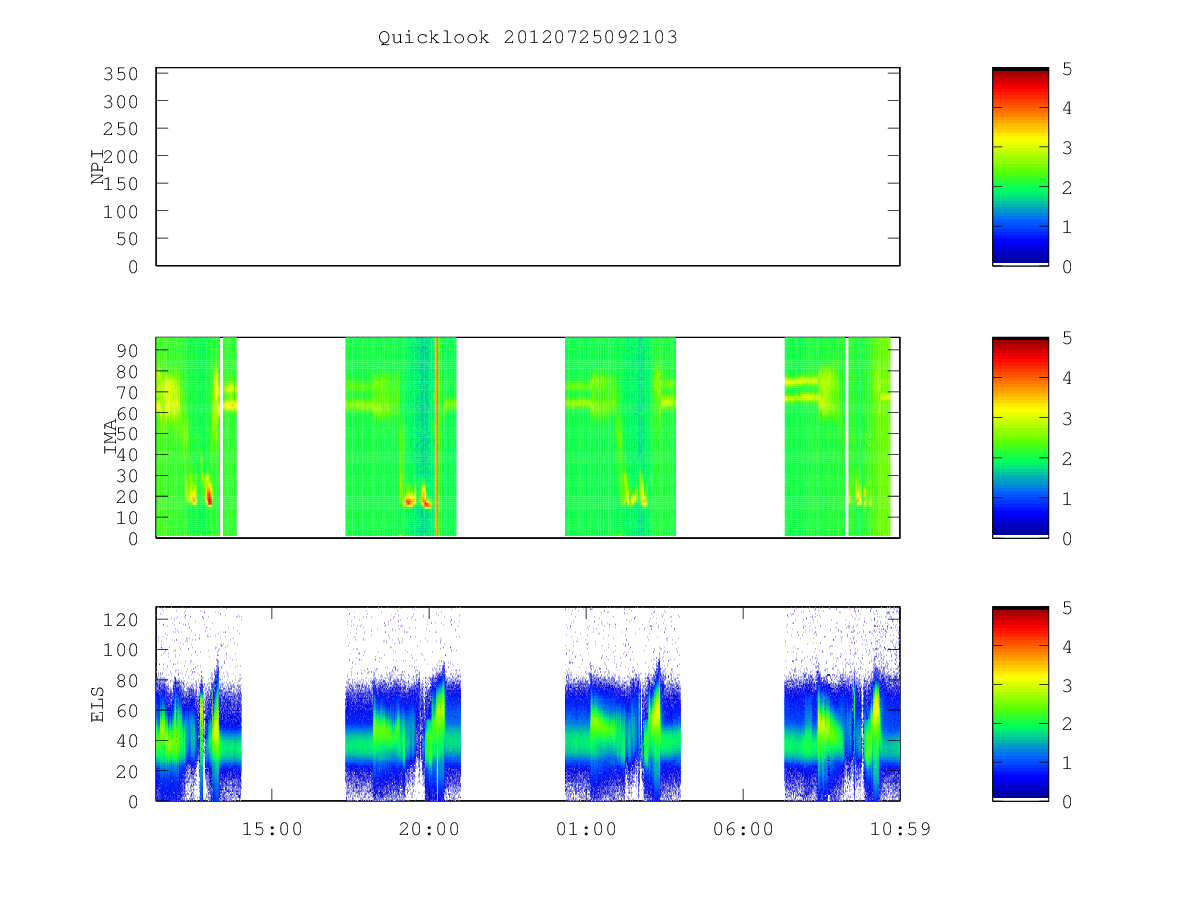Click the 250 tick on the NPI axis

pos(122,129)
